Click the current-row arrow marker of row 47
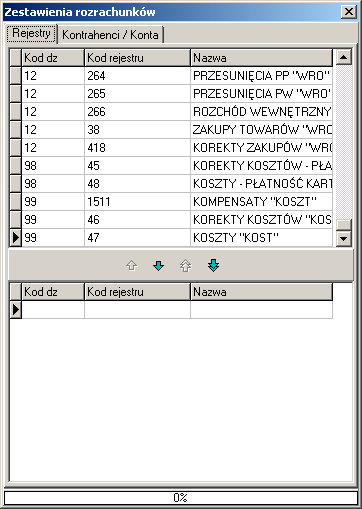Screen dimensions: 362x509 (x=15, y=238)
